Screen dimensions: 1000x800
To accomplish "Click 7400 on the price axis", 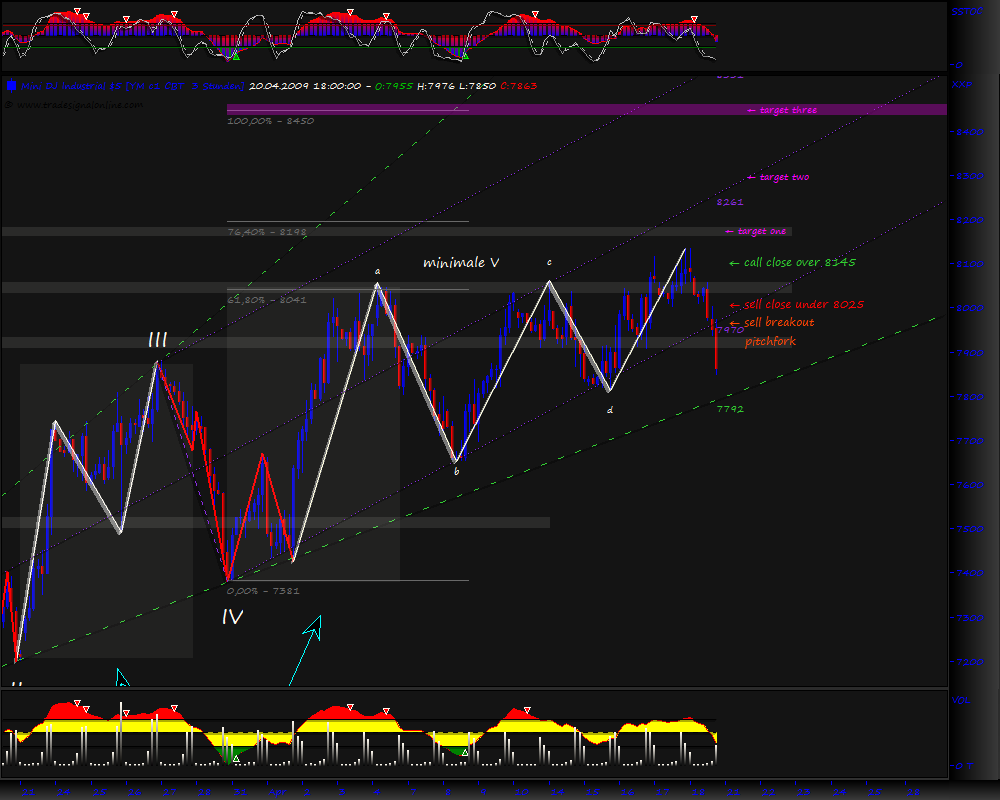I will tap(969, 573).
